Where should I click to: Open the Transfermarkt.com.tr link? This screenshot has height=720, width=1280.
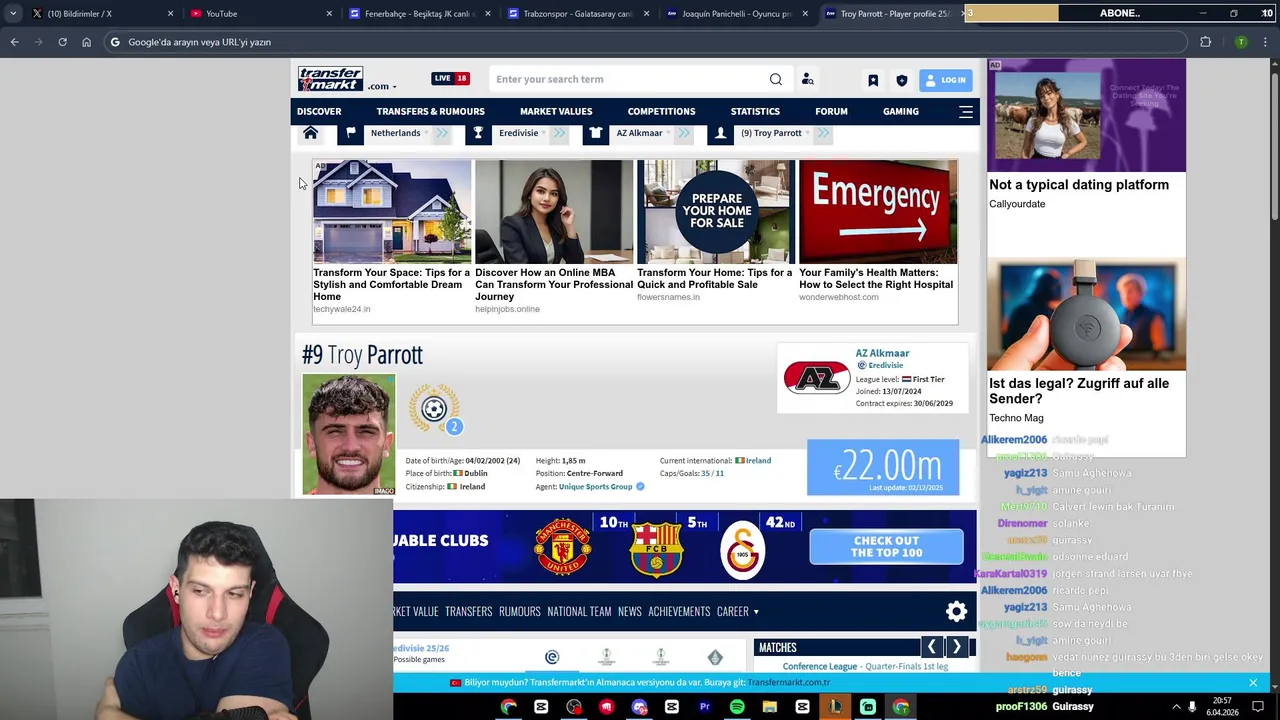[x=789, y=683]
